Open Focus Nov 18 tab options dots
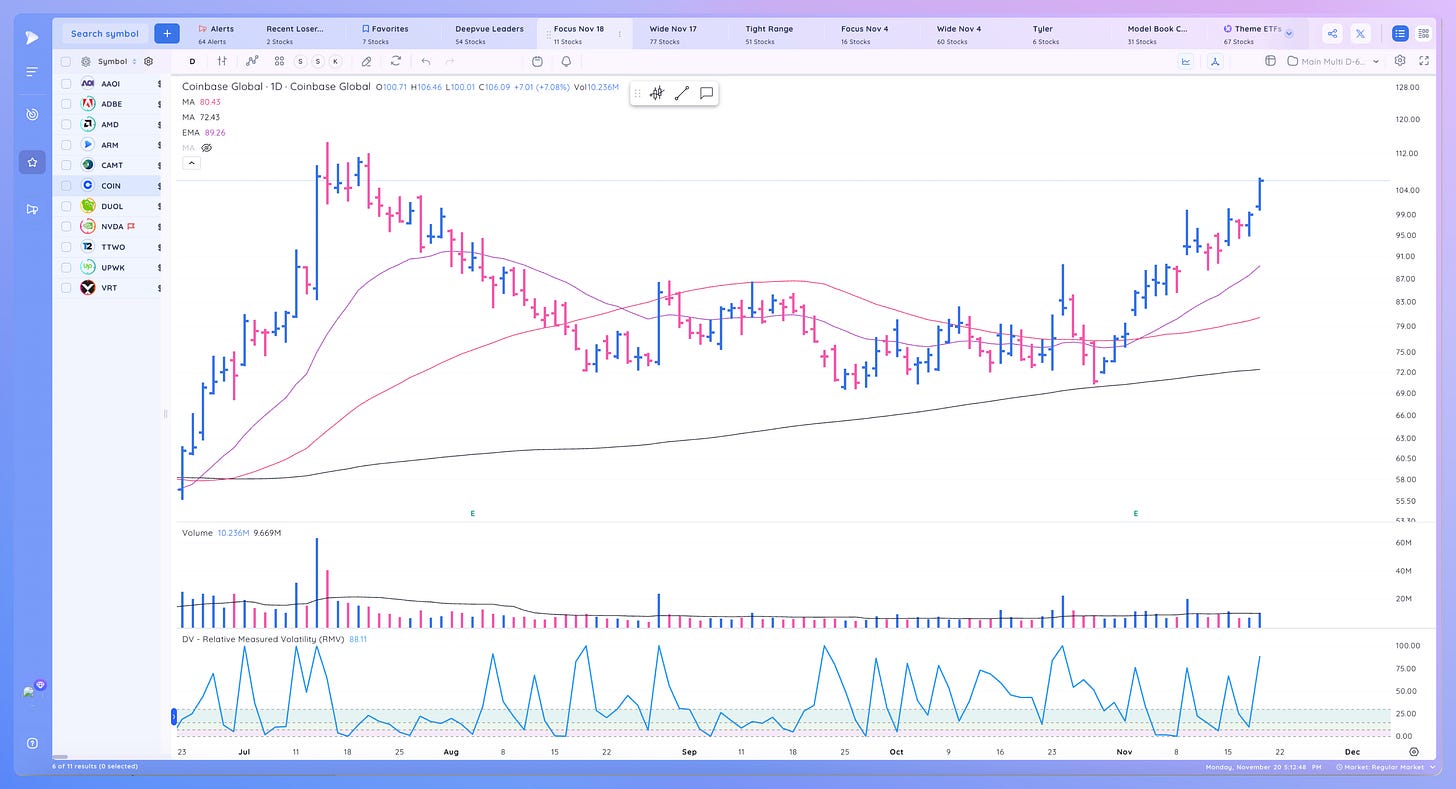1456x789 pixels. [619, 34]
